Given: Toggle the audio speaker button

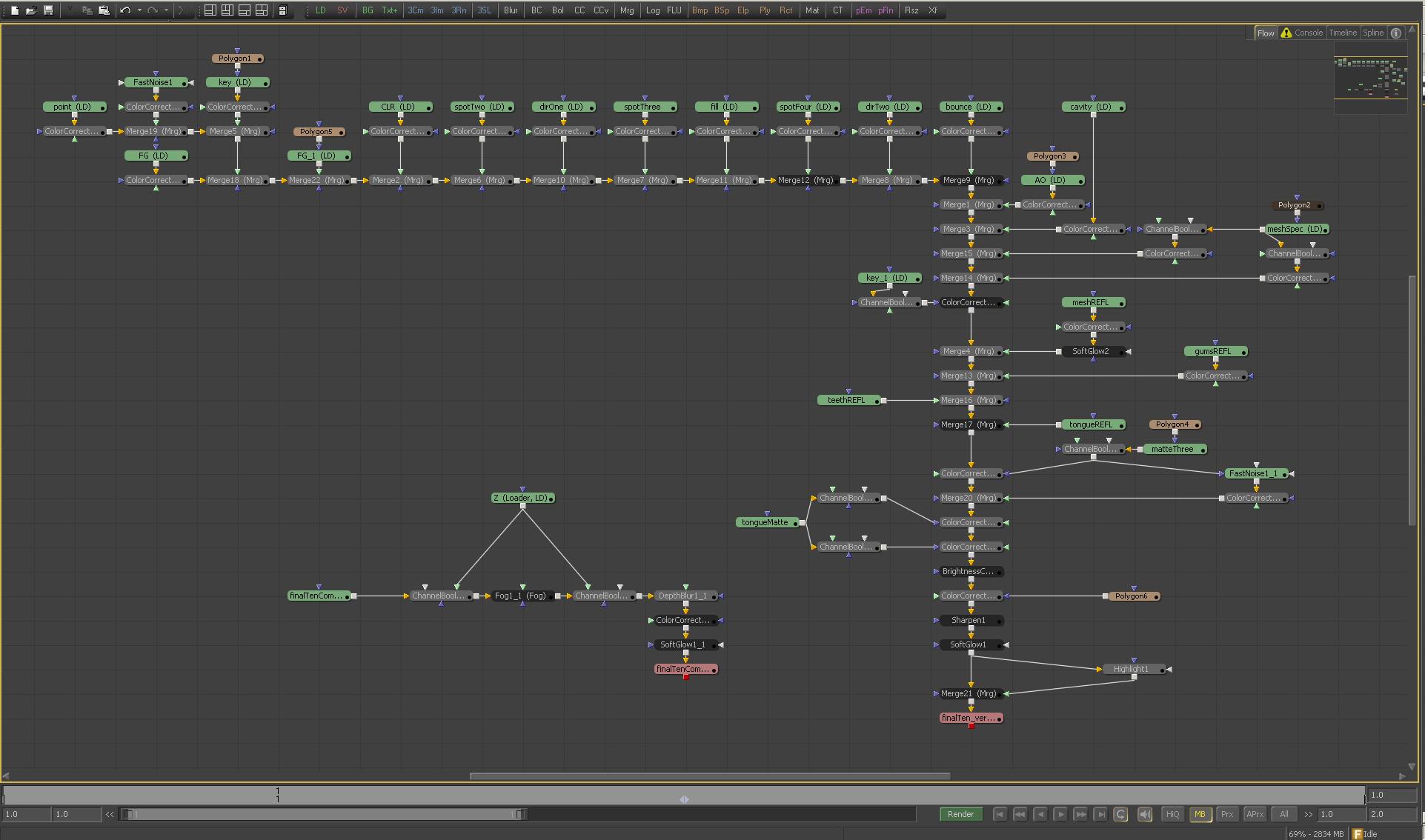Looking at the screenshot, I should click(x=1145, y=814).
